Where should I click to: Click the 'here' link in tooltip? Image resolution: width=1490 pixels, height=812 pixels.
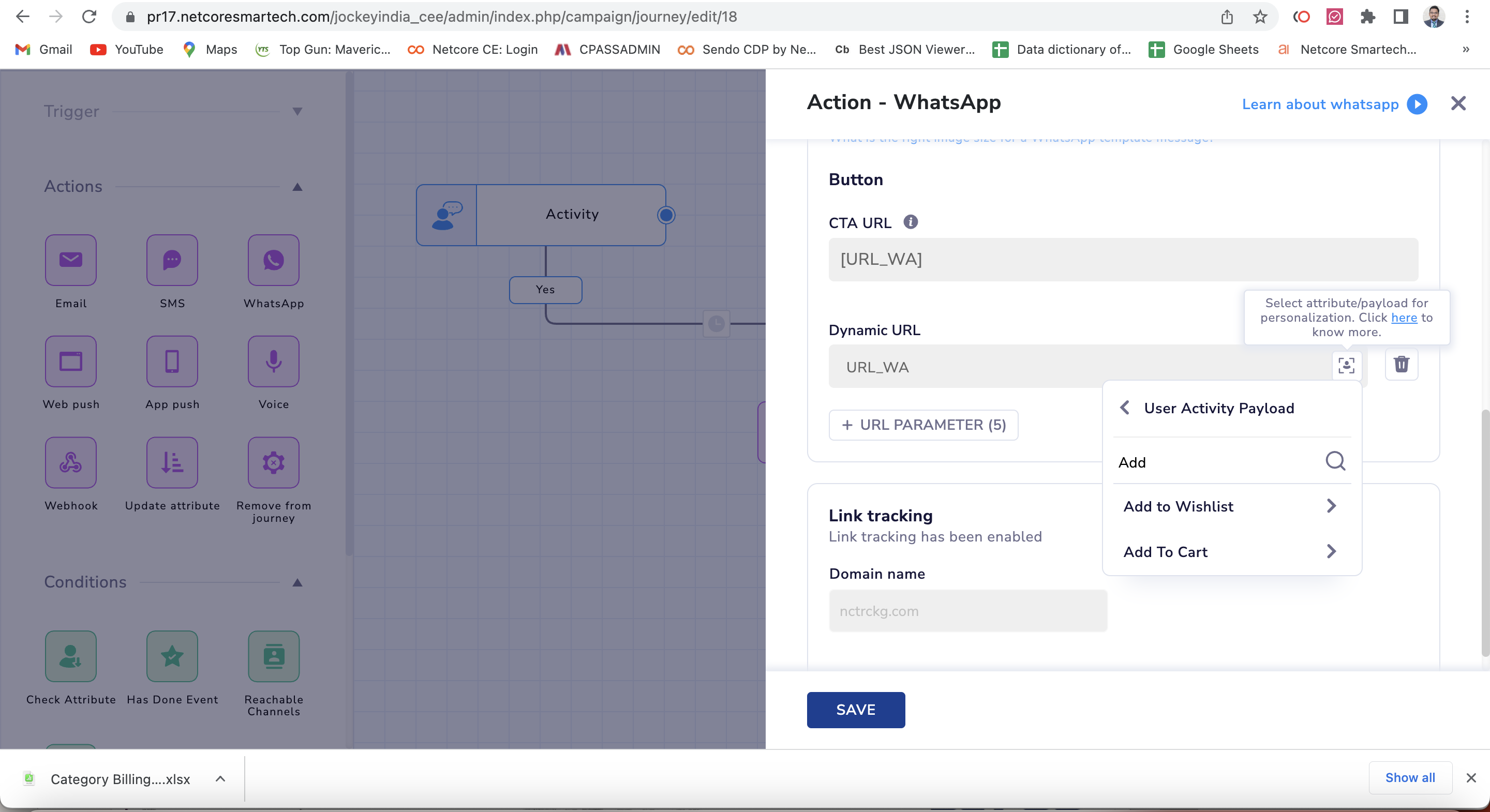[x=1404, y=318]
